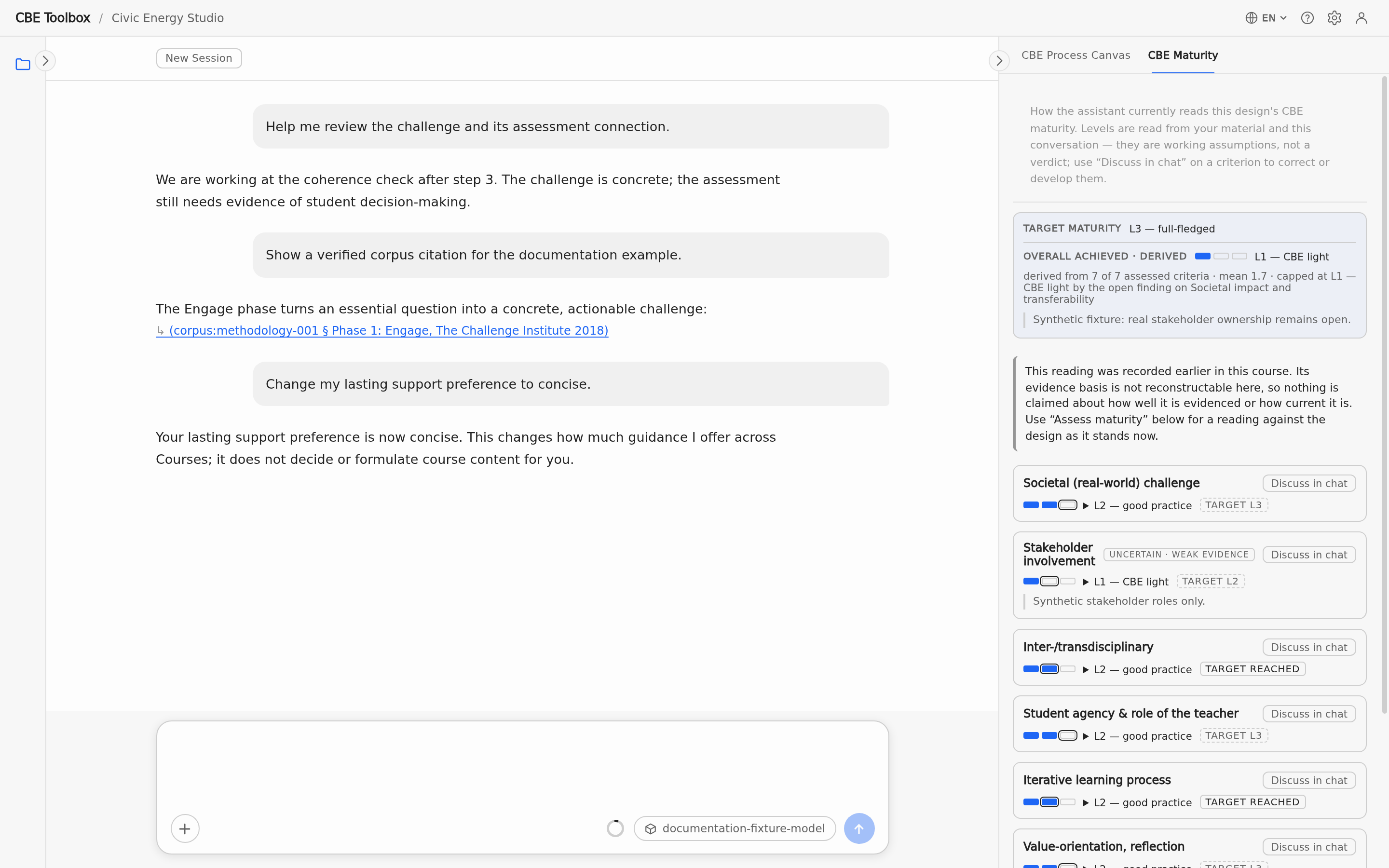Expand the left sidebar chevron
Image resolution: width=1389 pixels, height=868 pixels.
[45, 60]
